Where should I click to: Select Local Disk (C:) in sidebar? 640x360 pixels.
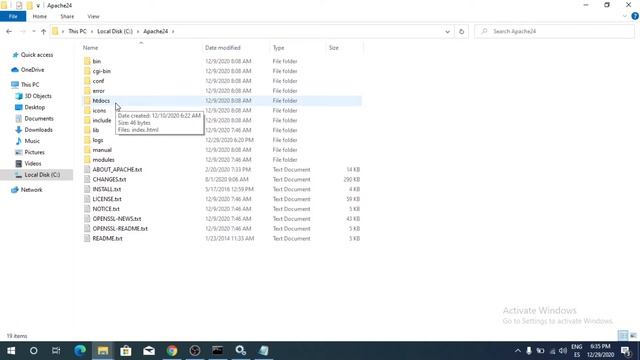38,175
